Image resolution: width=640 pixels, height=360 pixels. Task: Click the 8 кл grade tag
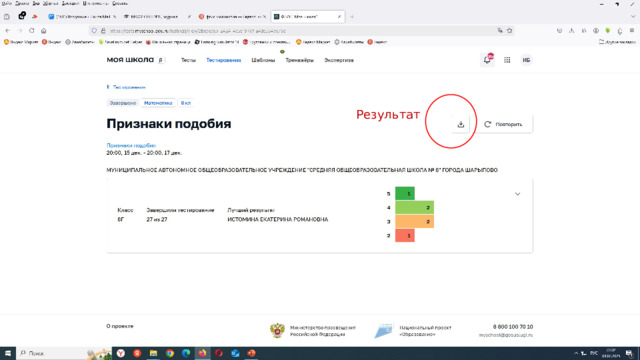(x=186, y=103)
